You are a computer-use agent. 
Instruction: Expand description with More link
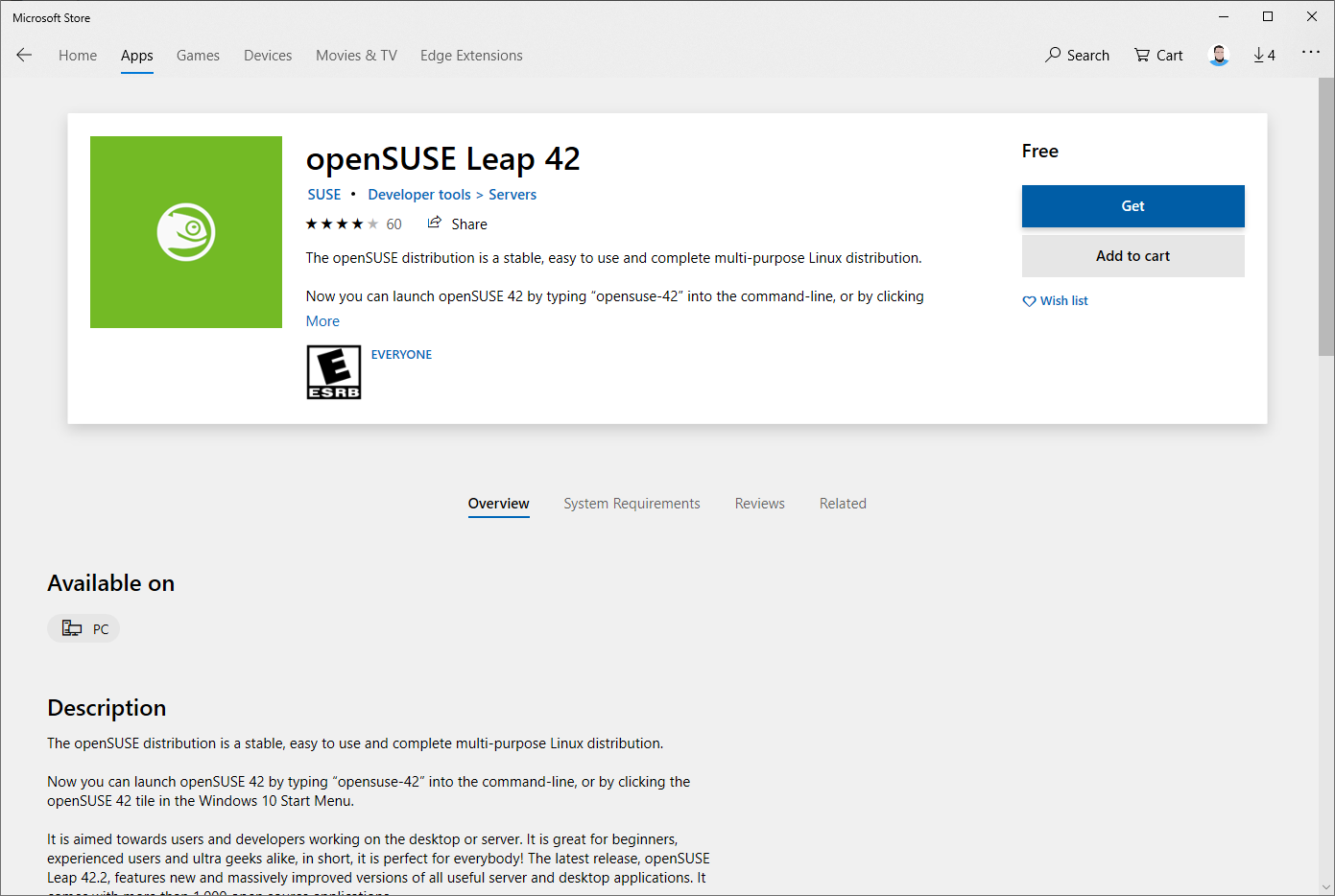(322, 321)
